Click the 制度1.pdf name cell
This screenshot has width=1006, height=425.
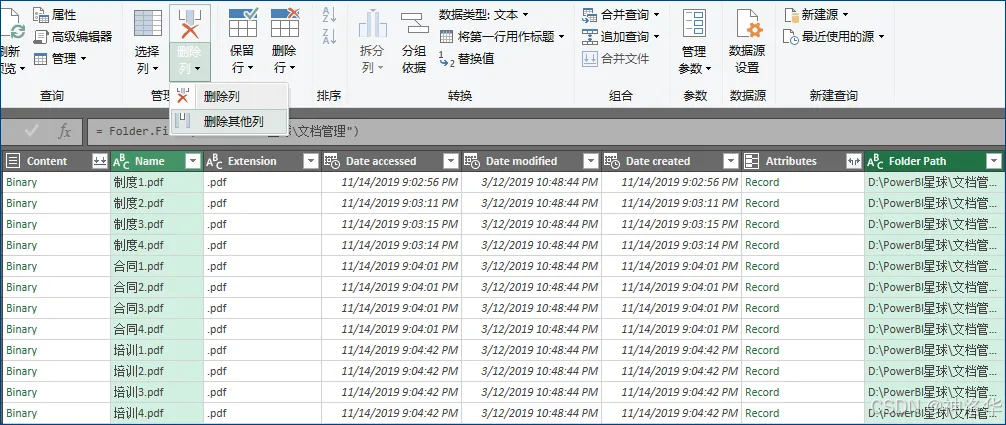pyautogui.click(x=157, y=182)
